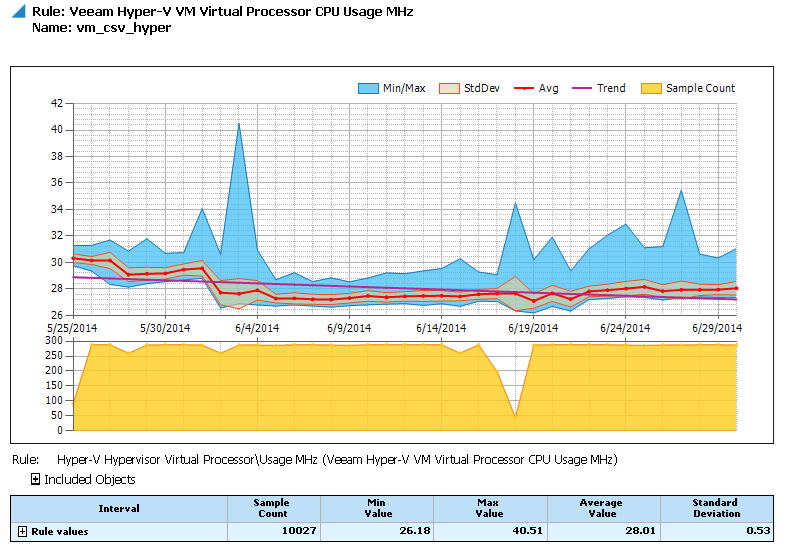Select the Min Value column header
Viewport: 800px width, 546px height.
coord(378,508)
